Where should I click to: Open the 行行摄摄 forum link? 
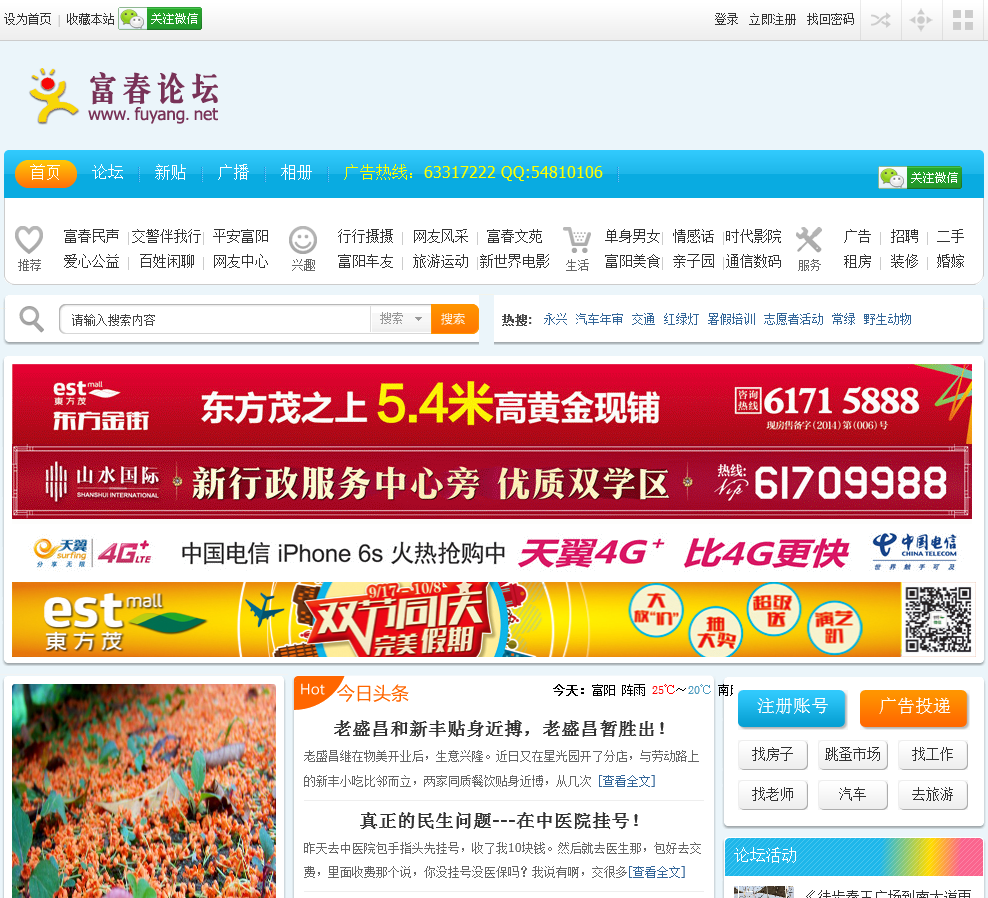(x=365, y=236)
